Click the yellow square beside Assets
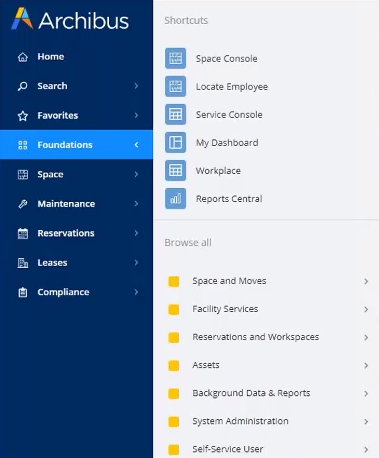The width and height of the screenshot is (379, 458). pyautogui.click(x=174, y=365)
